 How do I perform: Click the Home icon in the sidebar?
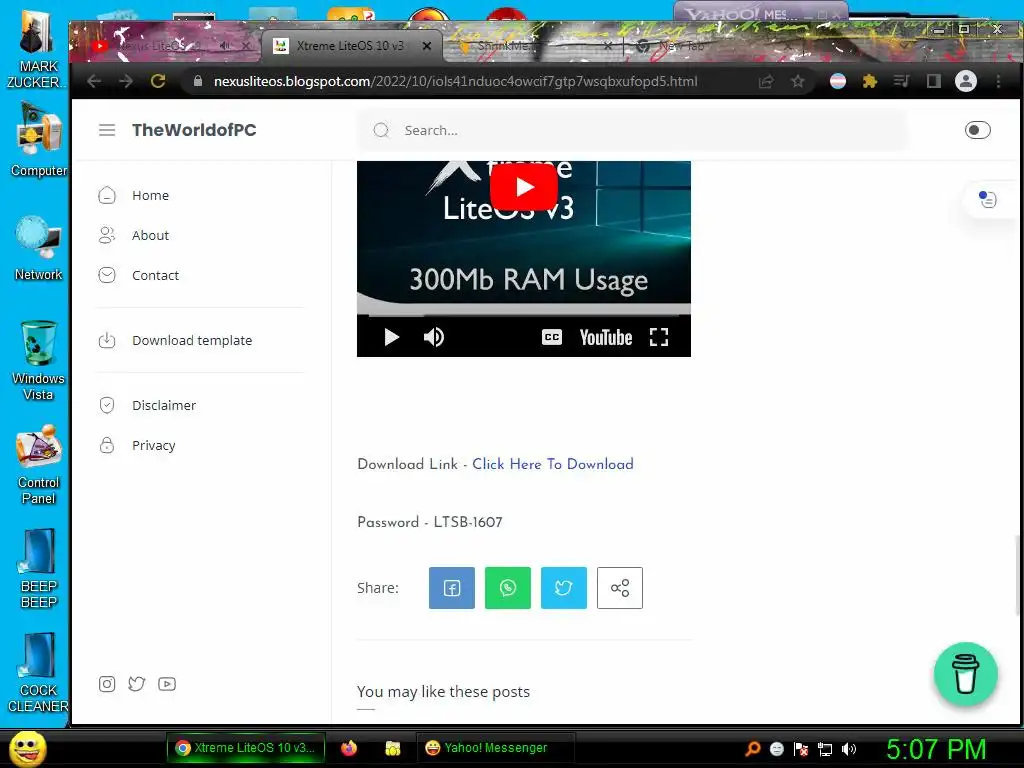pyautogui.click(x=107, y=195)
